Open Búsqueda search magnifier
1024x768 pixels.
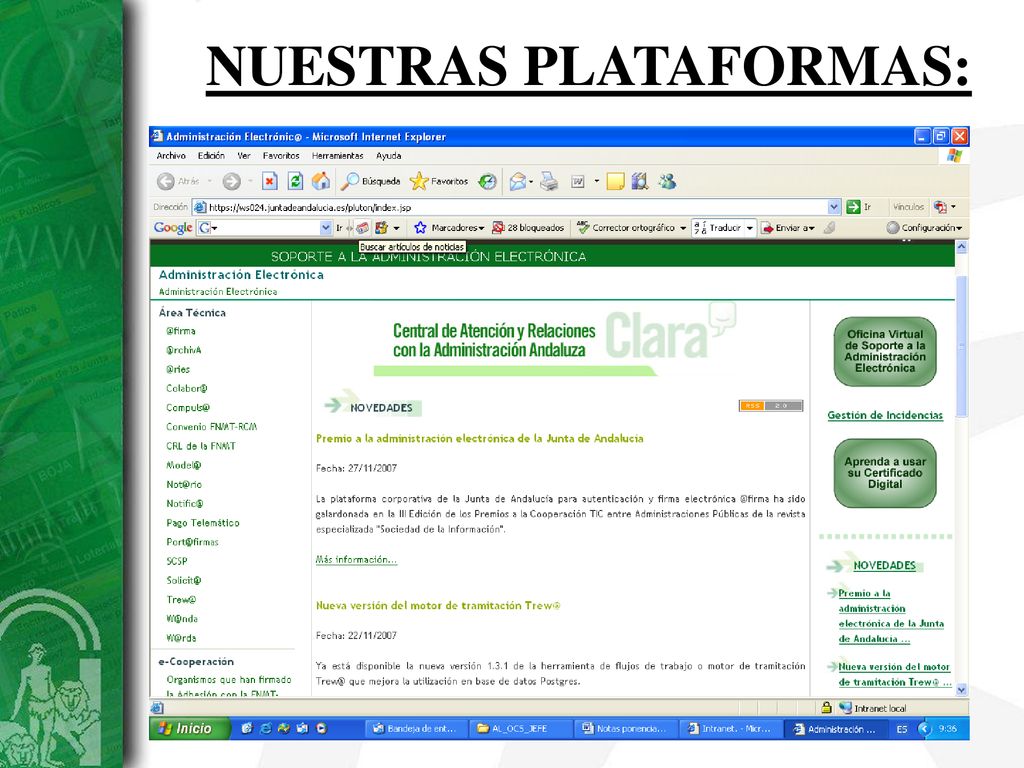pos(371,181)
